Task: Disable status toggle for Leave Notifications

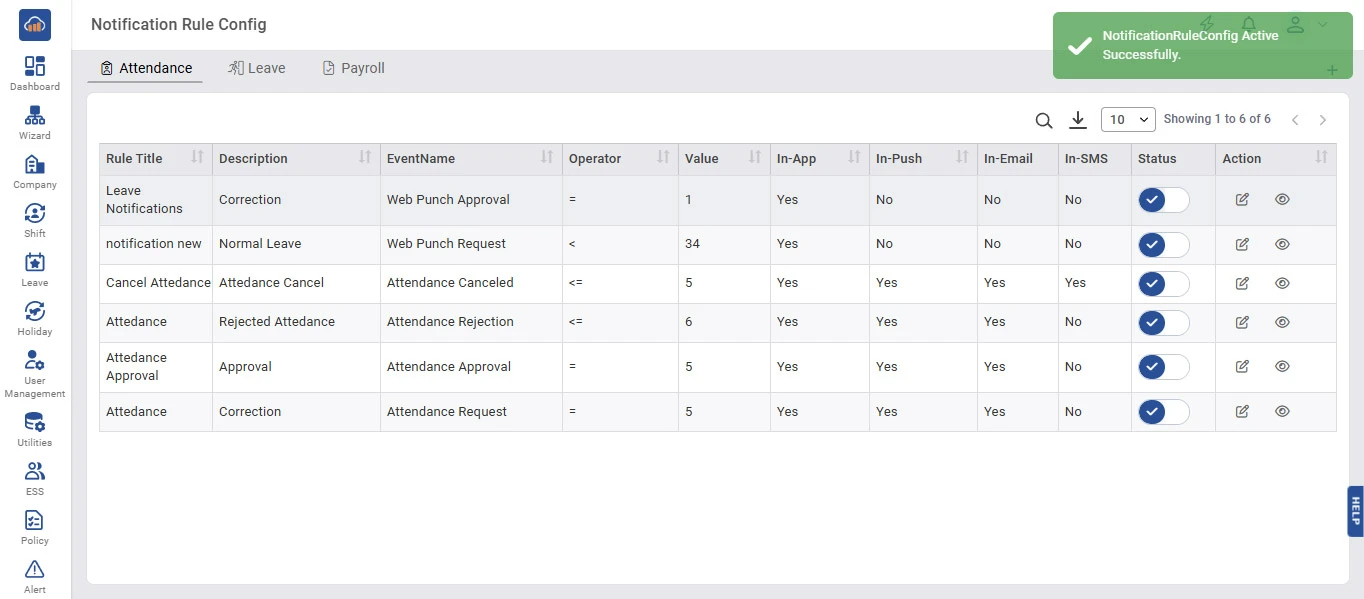Action: [x=1163, y=200]
